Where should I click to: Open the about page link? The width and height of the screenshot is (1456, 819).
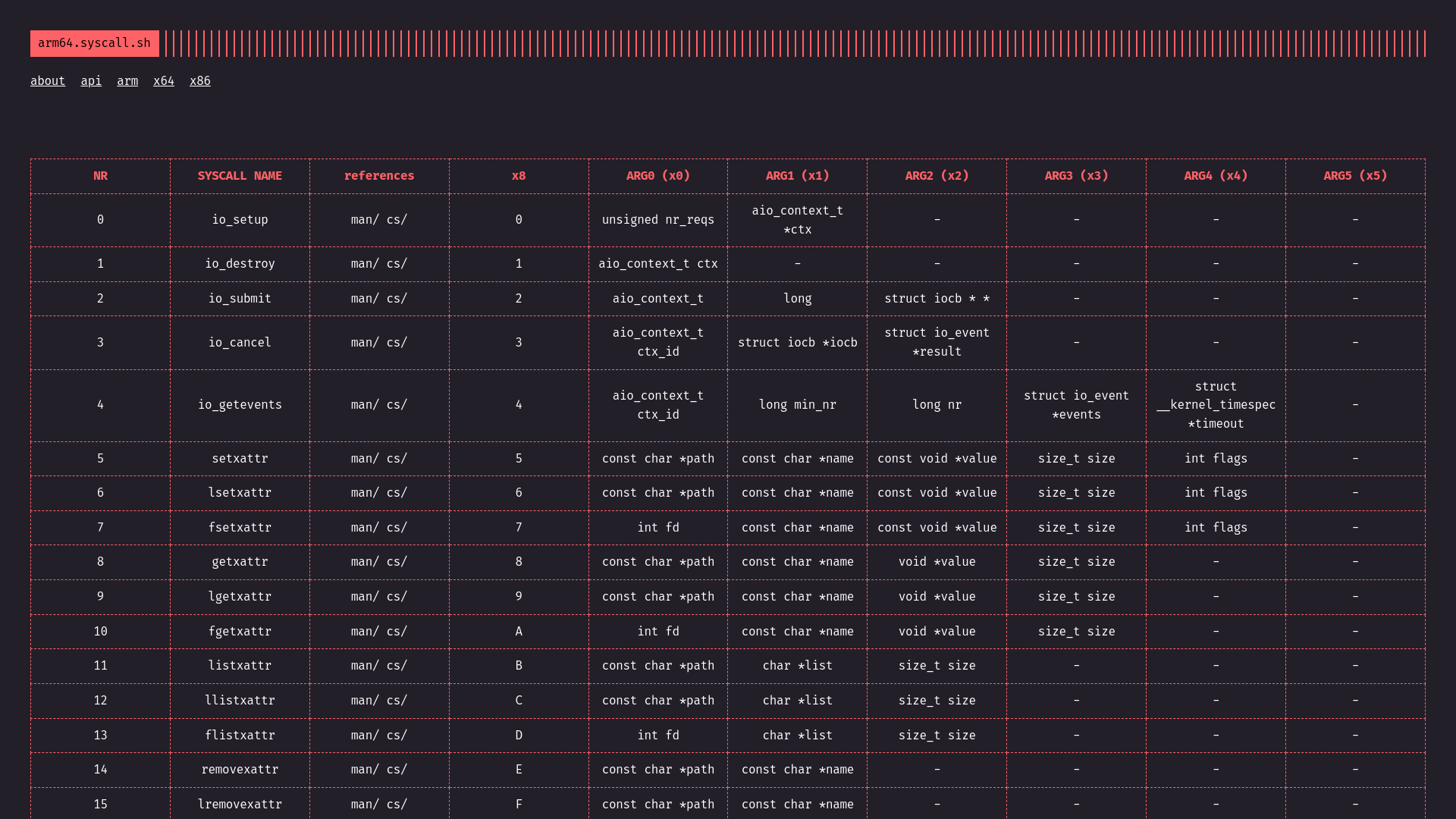pyautogui.click(x=48, y=81)
